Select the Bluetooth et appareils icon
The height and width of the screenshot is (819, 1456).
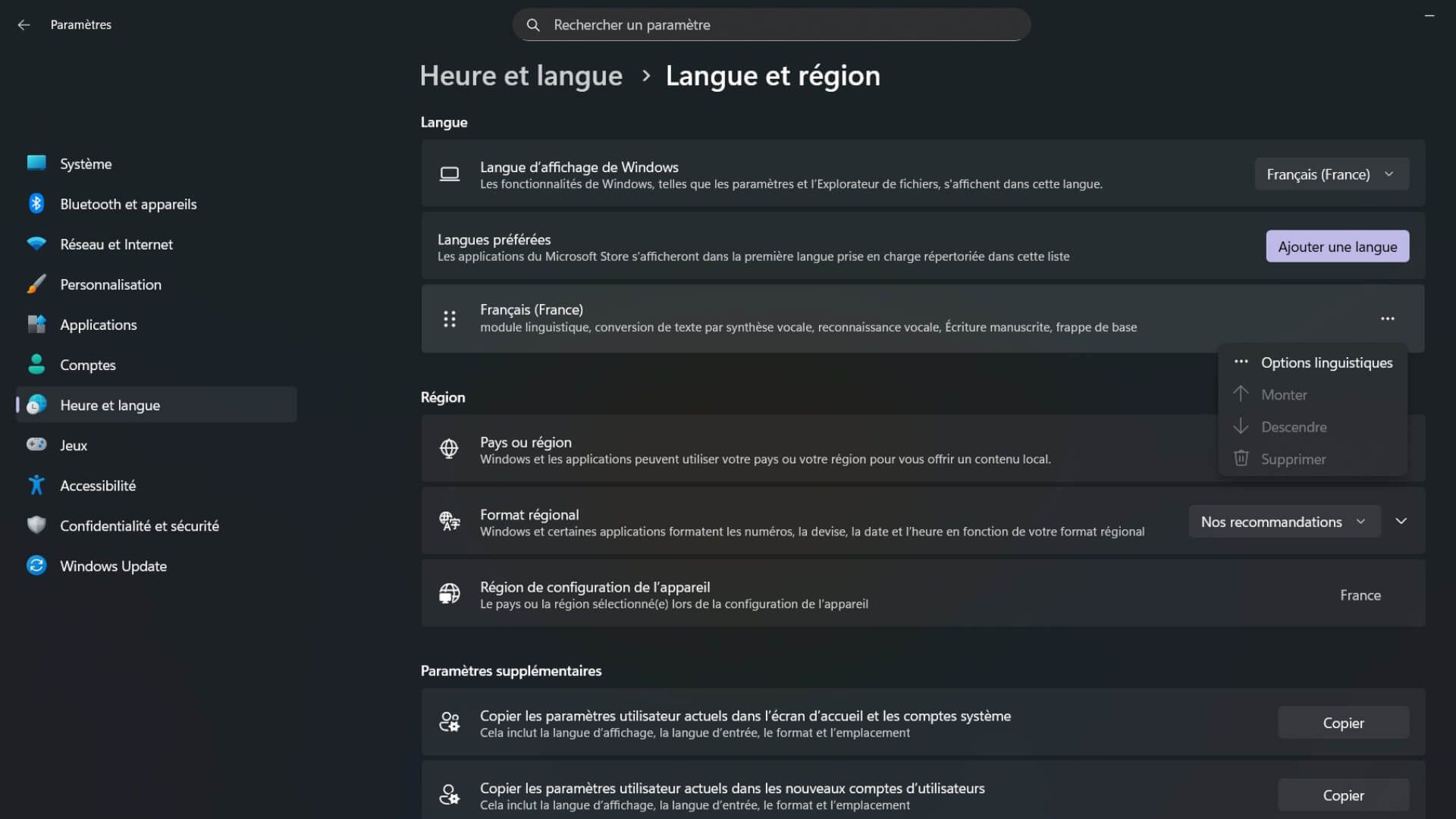[36, 203]
